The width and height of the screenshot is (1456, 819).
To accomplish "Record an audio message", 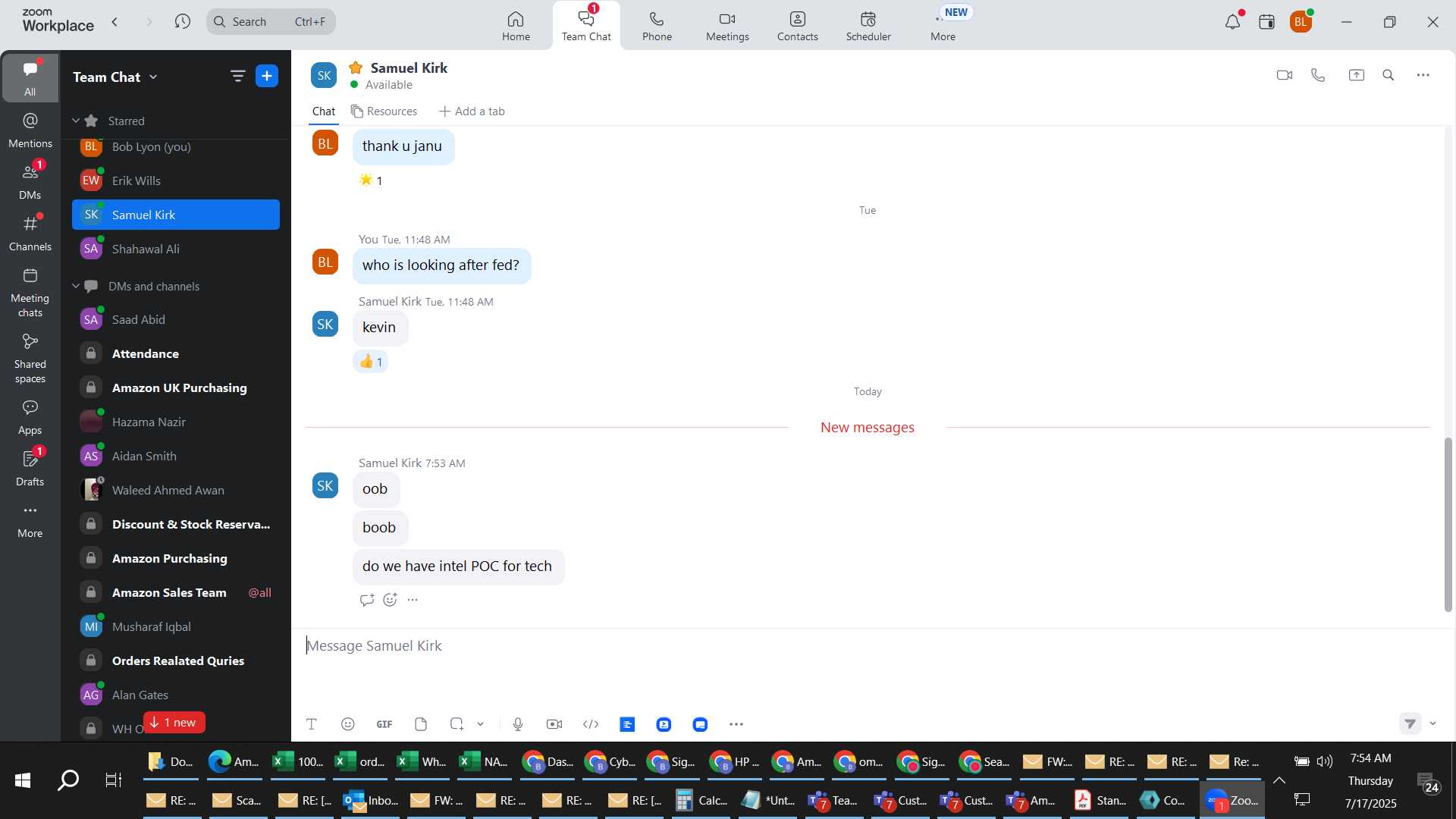I will pyautogui.click(x=518, y=724).
